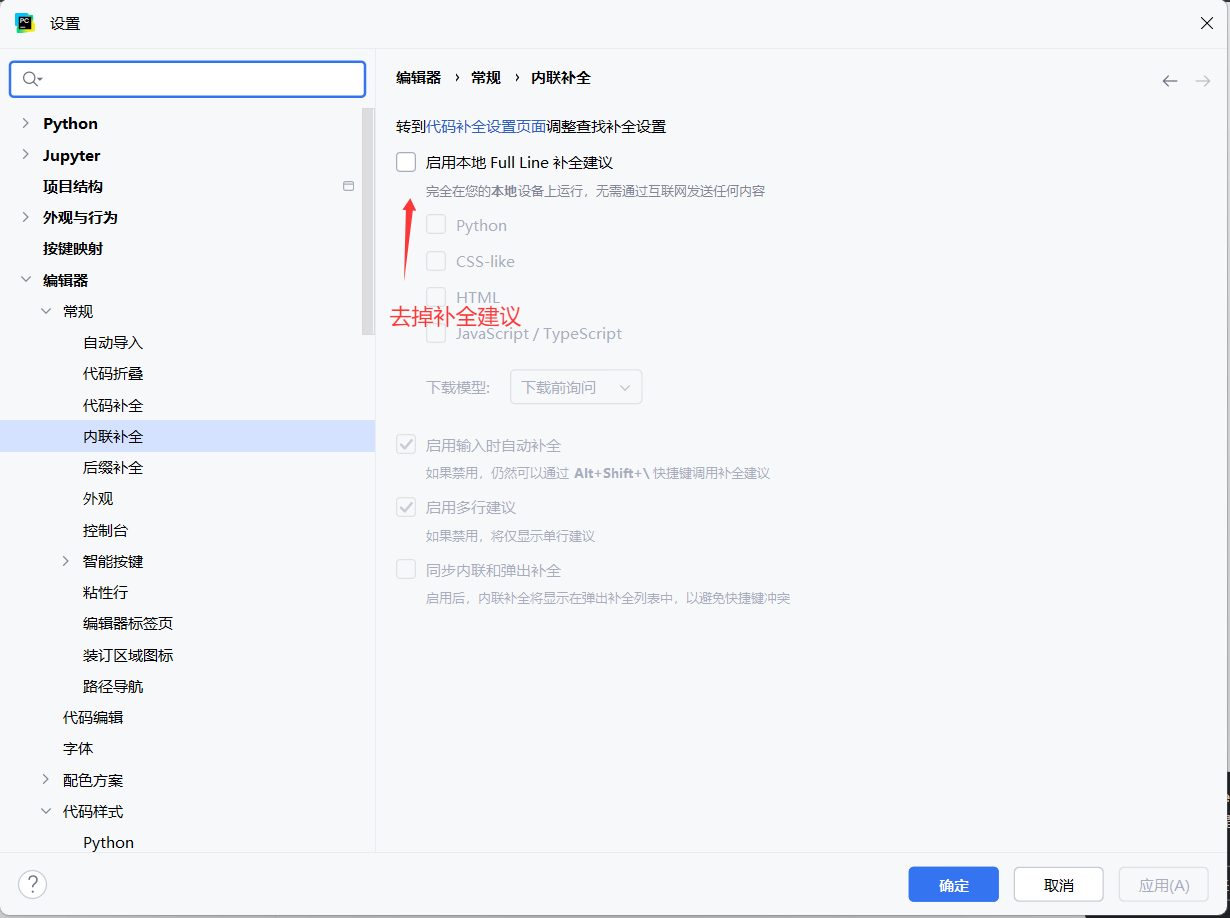Image resolution: width=1230 pixels, height=918 pixels.
Task: Click the back navigation arrow
Action: pyautogui.click(x=1169, y=81)
